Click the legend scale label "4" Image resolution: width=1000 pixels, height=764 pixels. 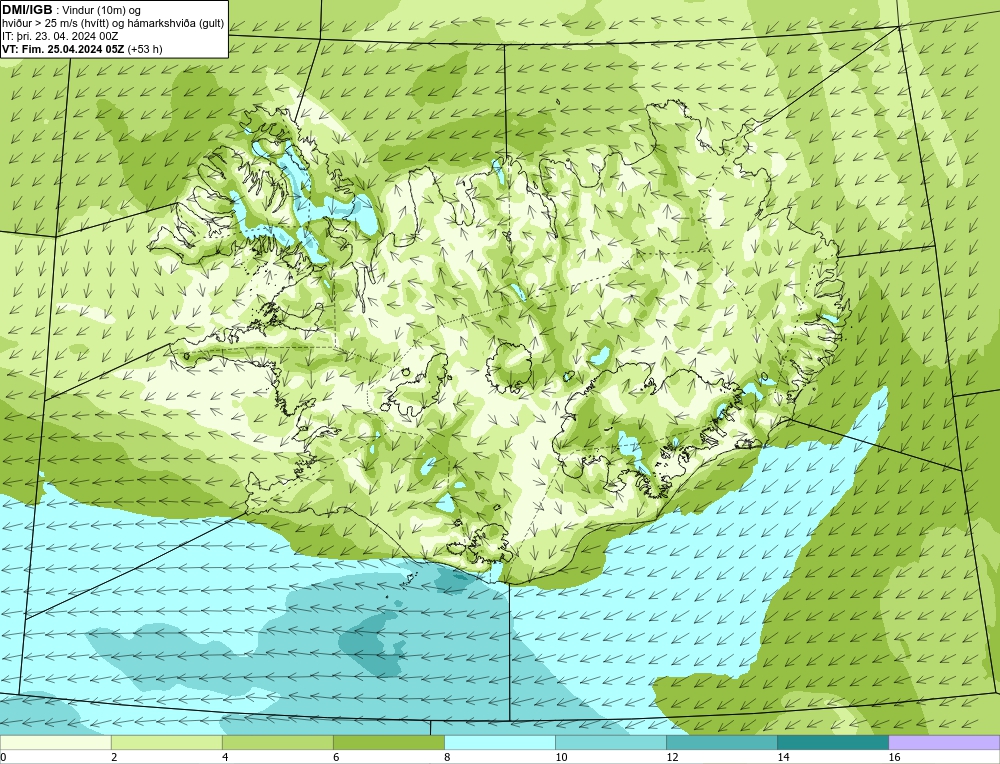click(x=225, y=757)
